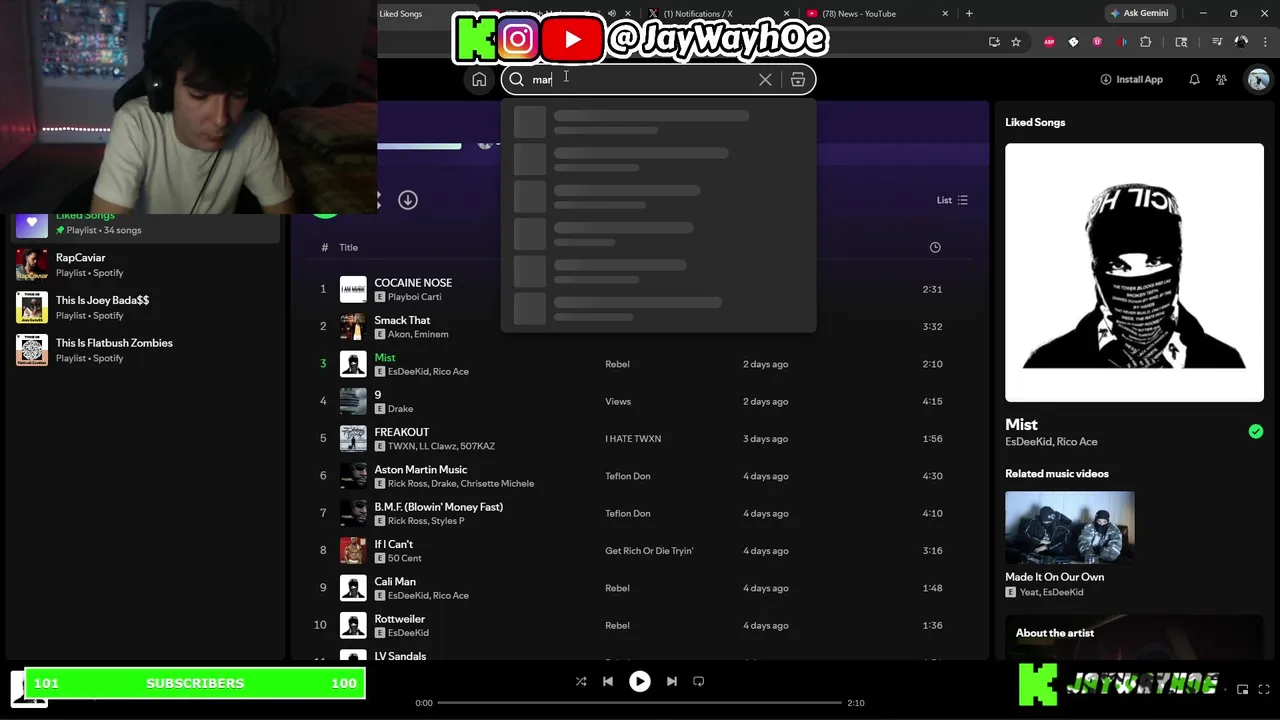Open the Spotify profile avatar menu
1280x720 pixels.
pyautogui.click(x=1258, y=80)
